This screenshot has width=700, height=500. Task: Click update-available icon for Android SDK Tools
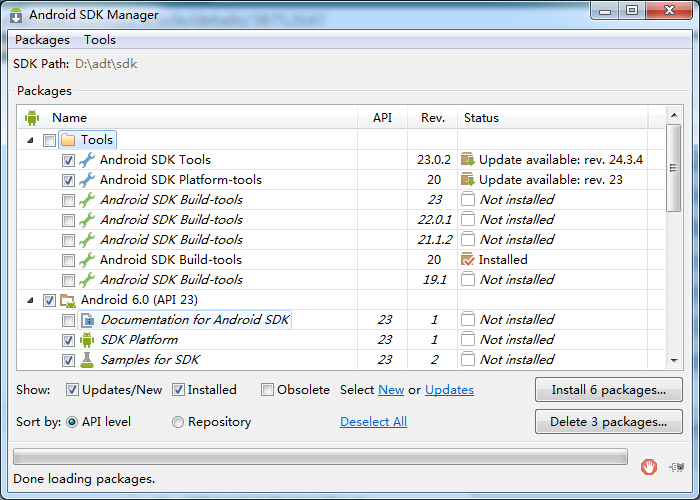(x=468, y=159)
